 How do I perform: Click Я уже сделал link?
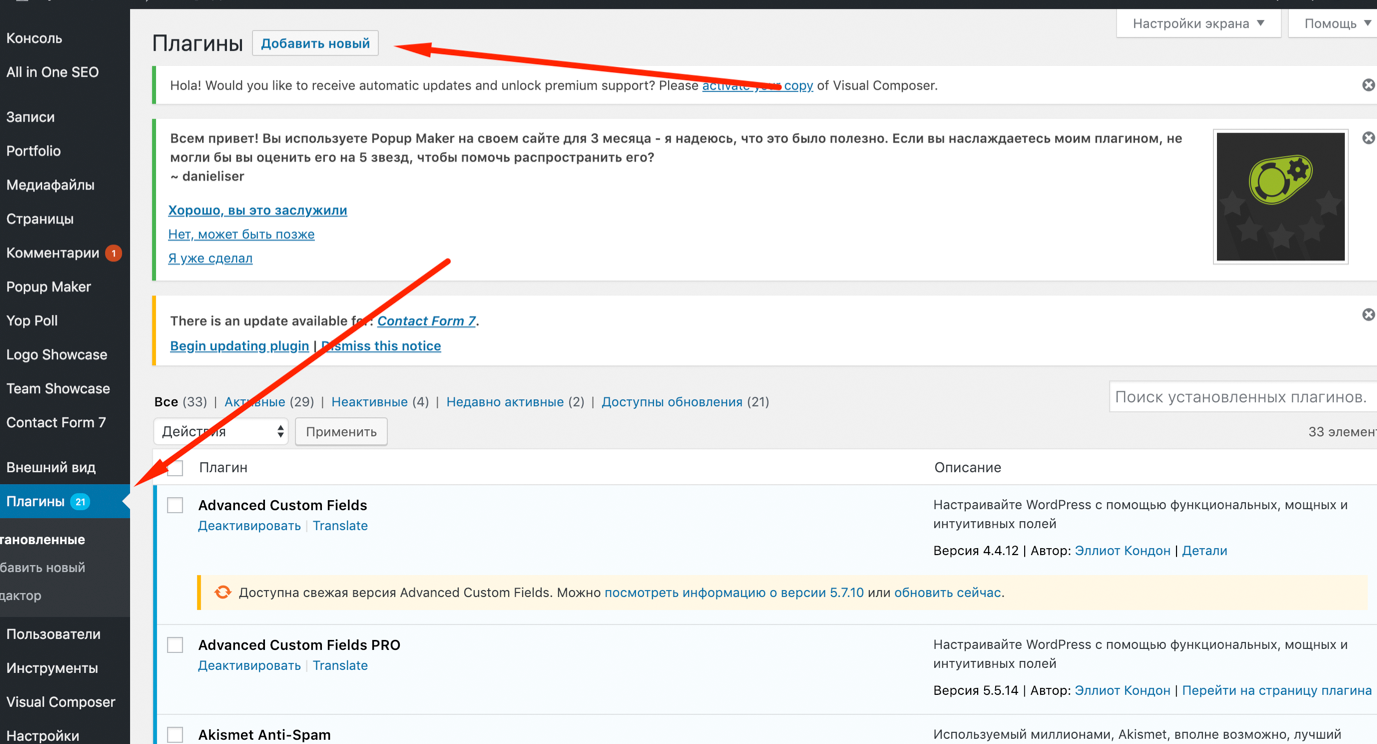[x=210, y=258]
